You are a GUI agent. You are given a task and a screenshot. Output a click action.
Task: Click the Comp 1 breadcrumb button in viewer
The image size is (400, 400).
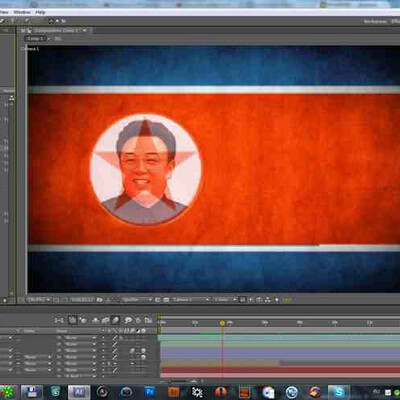point(35,39)
